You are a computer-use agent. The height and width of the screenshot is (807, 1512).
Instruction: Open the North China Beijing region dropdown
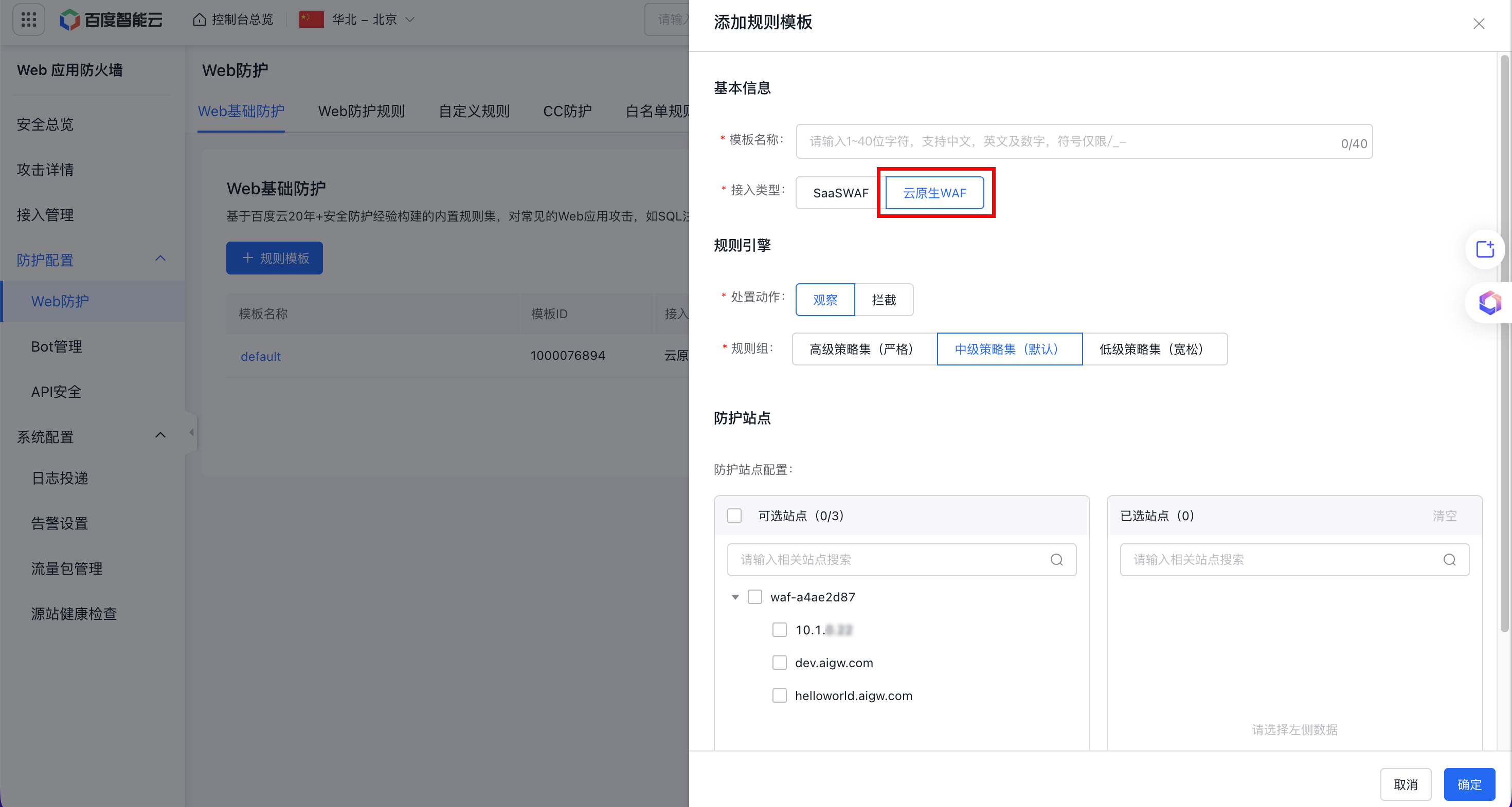tap(364, 20)
